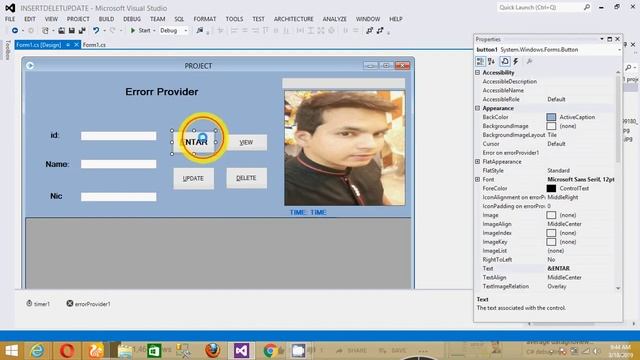Click the BackgroundImage (none) swatch

tap(551, 126)
